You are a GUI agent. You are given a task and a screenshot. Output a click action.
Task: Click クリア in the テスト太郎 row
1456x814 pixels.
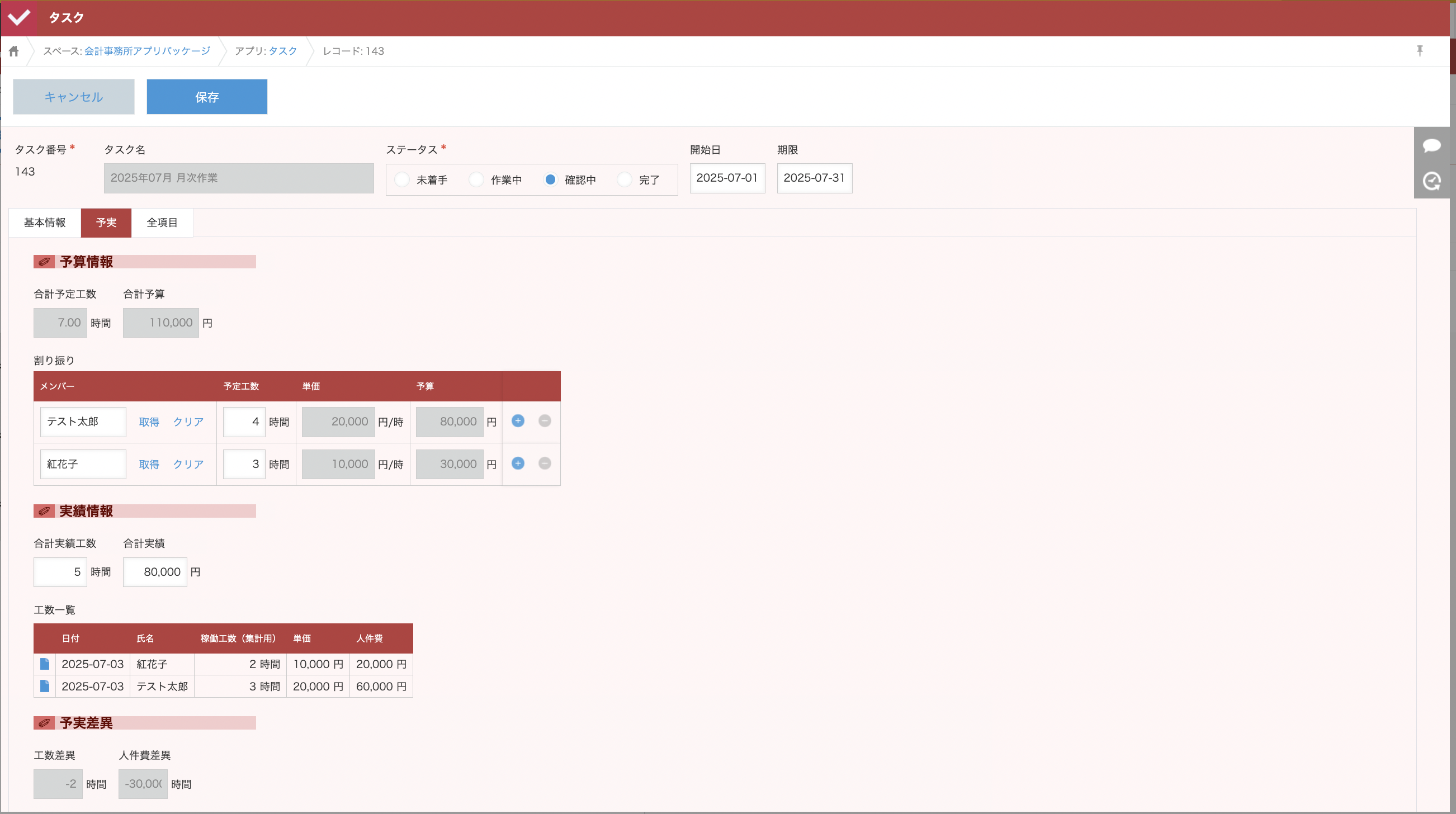click(x=188, y=422)
